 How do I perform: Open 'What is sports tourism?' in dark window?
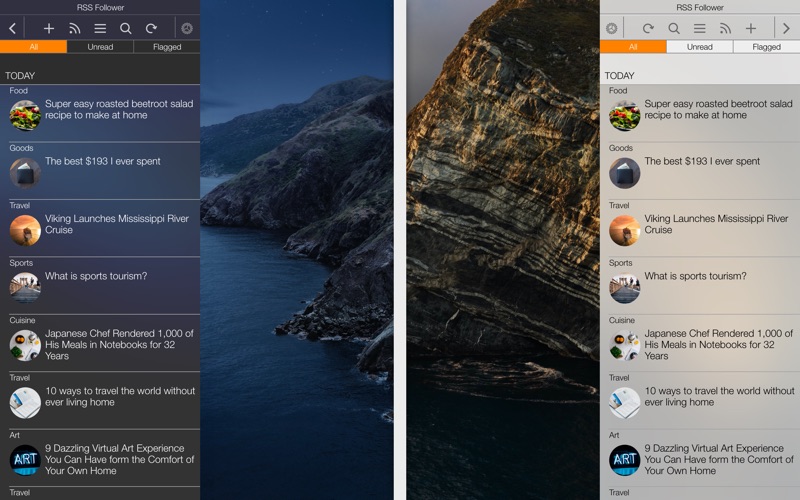click(x=96, y=276)
